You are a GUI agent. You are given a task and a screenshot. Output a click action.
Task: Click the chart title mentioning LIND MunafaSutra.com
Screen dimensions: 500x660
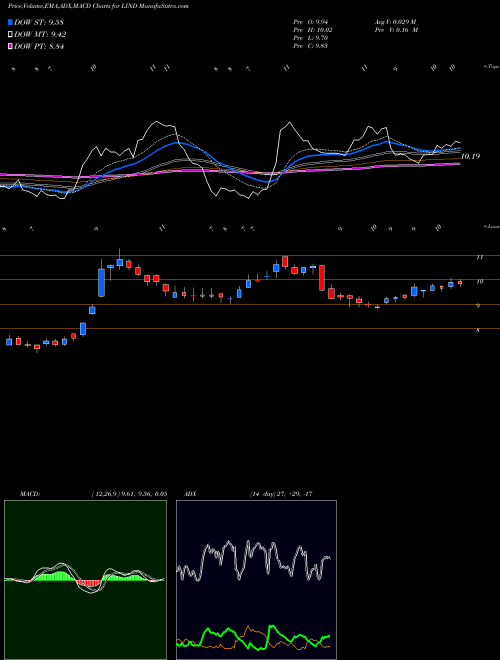tap(98, 6)
